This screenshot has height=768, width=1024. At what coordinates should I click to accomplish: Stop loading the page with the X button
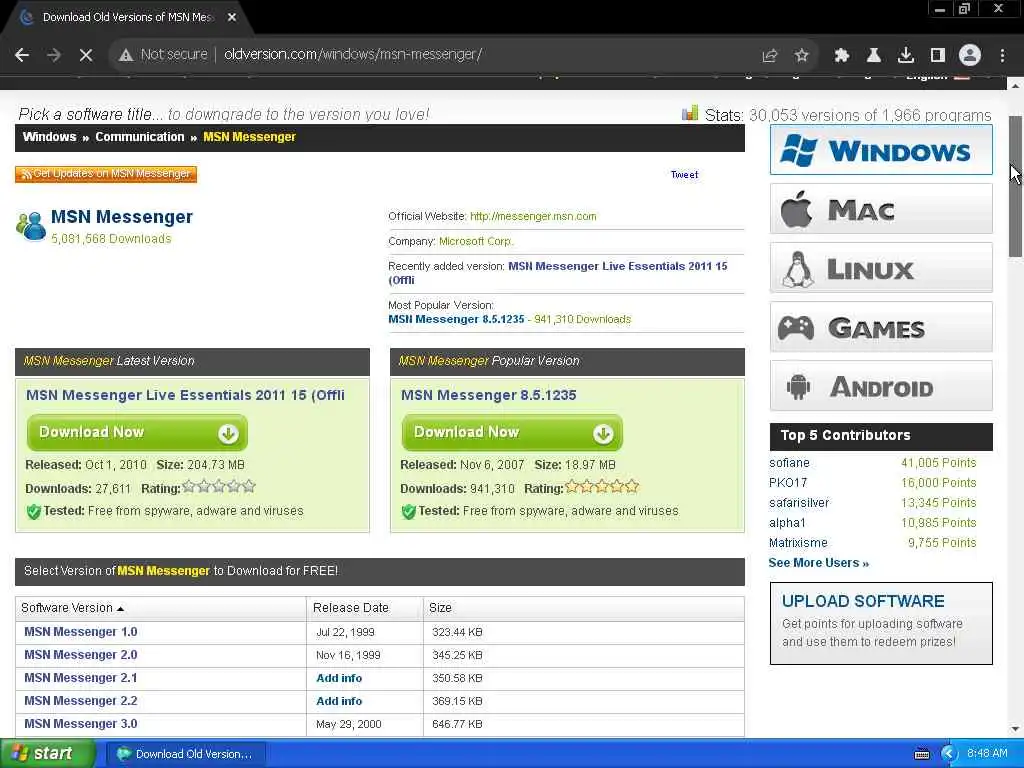point(86,55)
